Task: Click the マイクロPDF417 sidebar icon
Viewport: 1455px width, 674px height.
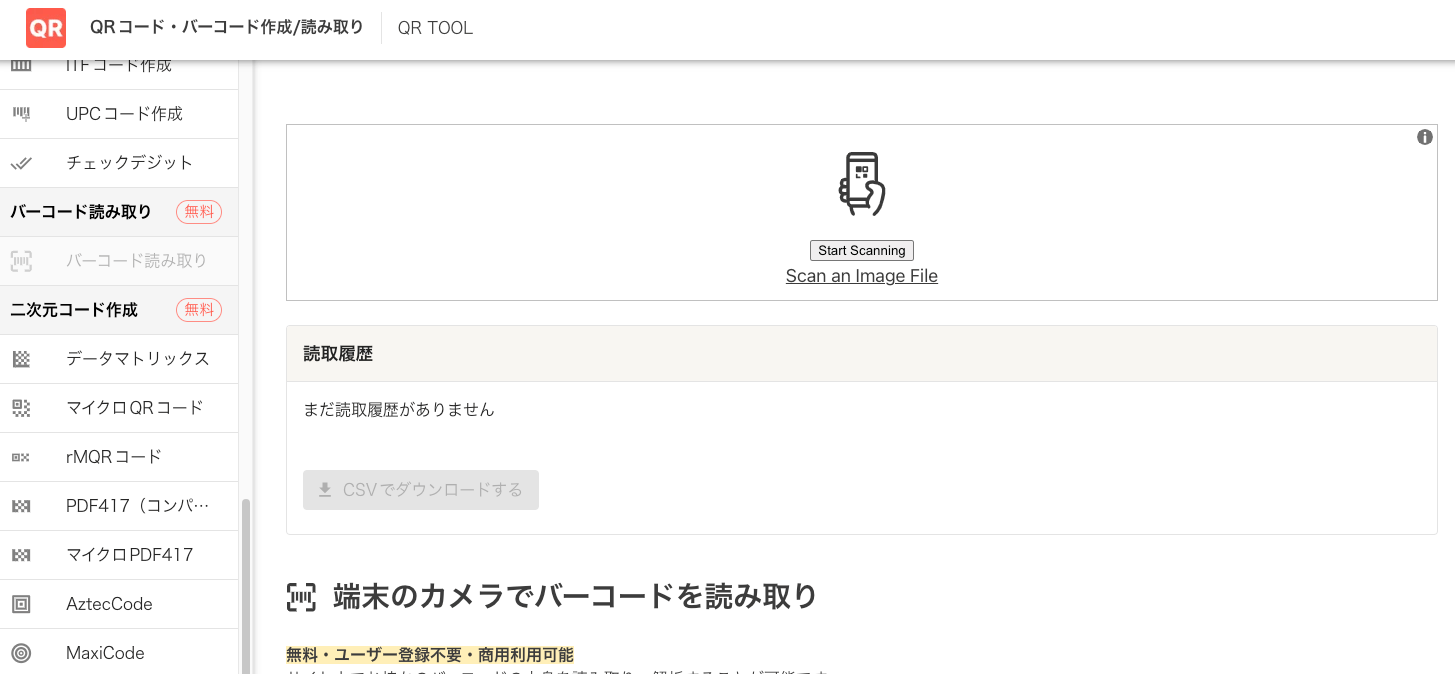Action: (21, 554)
